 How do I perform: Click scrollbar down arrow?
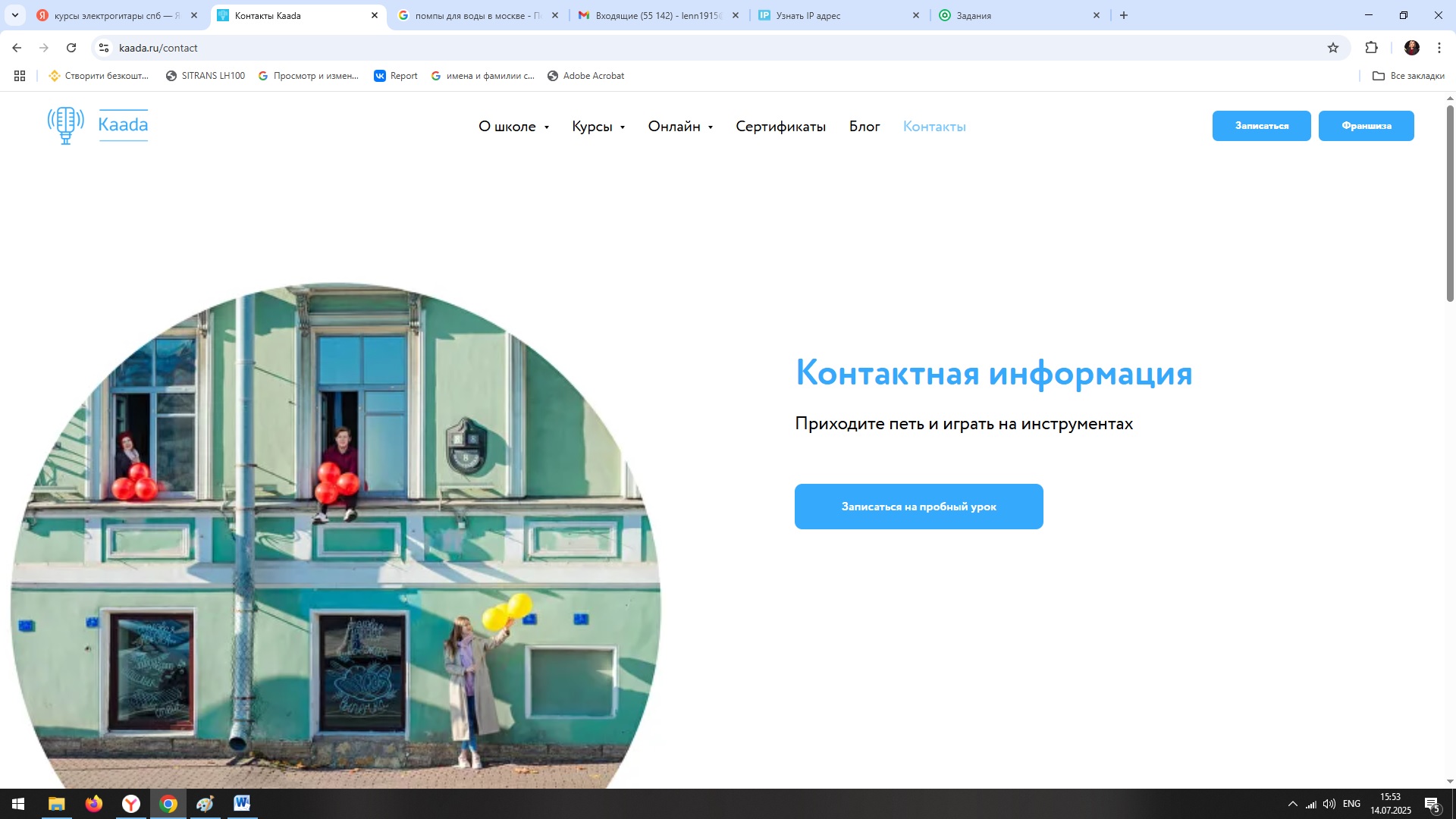[x=1450, y=781]
